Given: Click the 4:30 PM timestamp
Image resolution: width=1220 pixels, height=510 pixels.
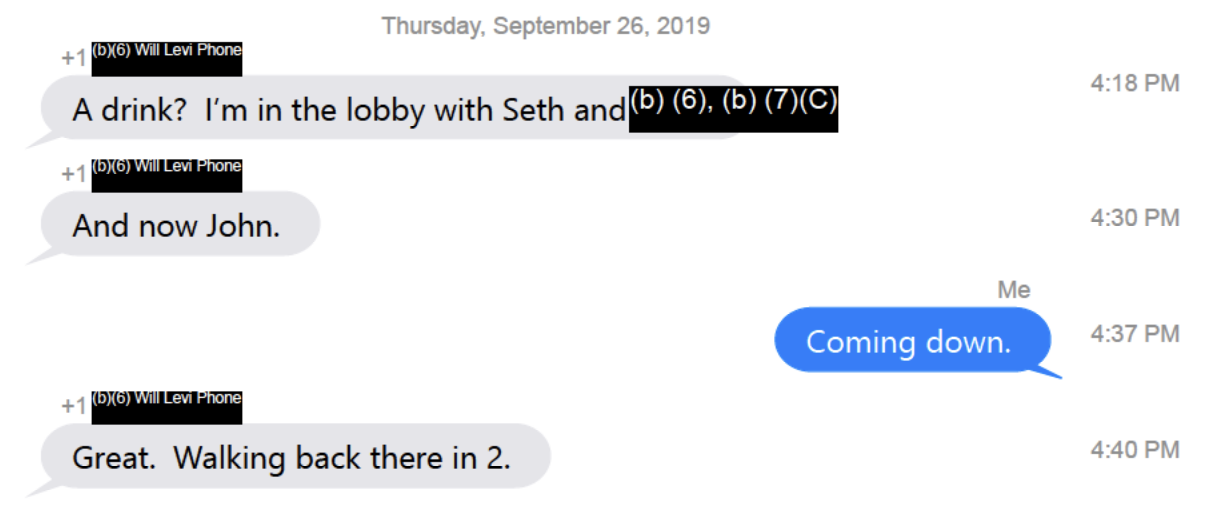Looking at the screenshot, I should point(1135,217).
